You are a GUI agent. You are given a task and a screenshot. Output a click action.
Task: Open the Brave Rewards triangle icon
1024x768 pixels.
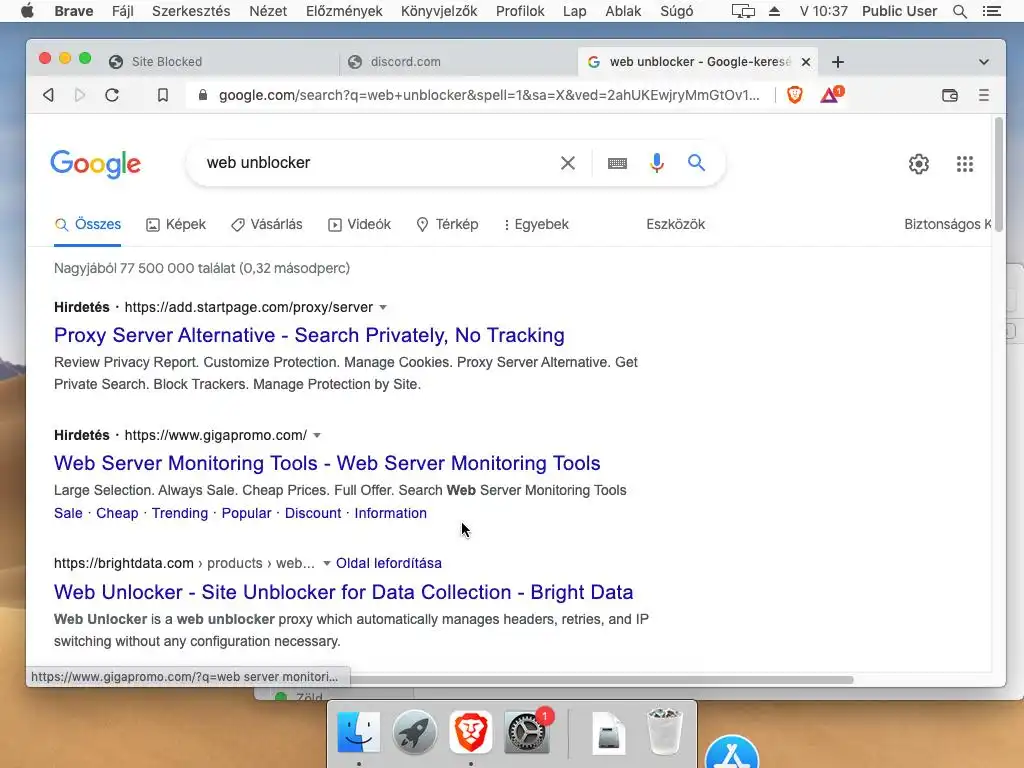831,95
